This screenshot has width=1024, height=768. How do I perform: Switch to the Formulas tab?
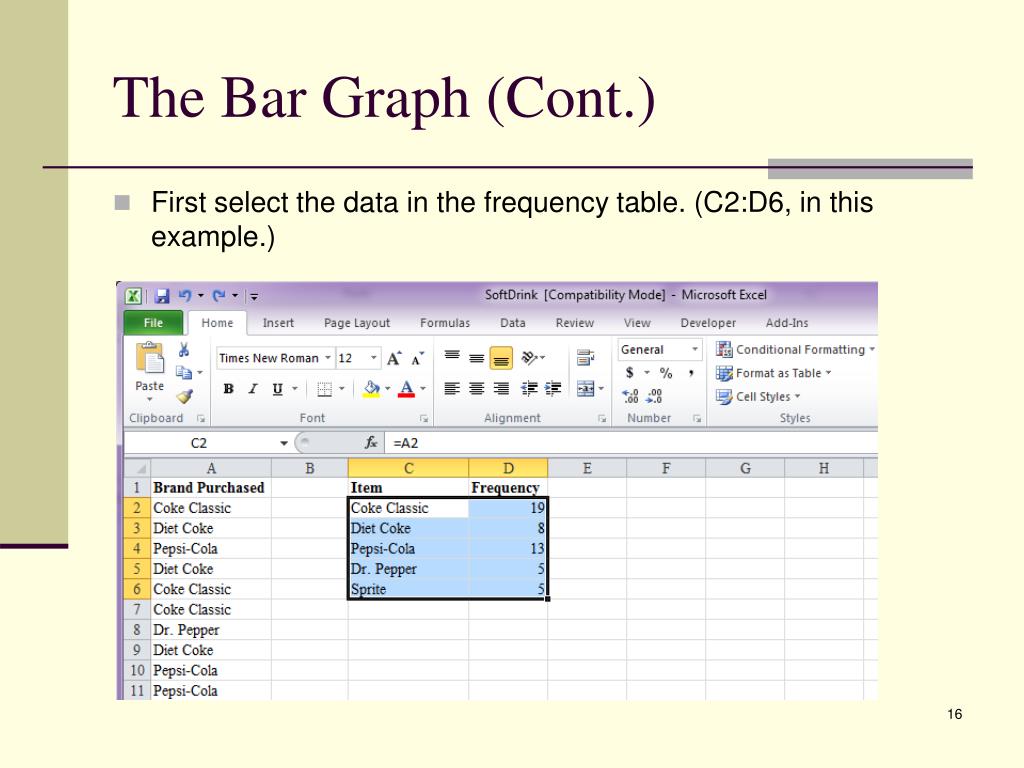pyautogui.click(x=445, y=323)
